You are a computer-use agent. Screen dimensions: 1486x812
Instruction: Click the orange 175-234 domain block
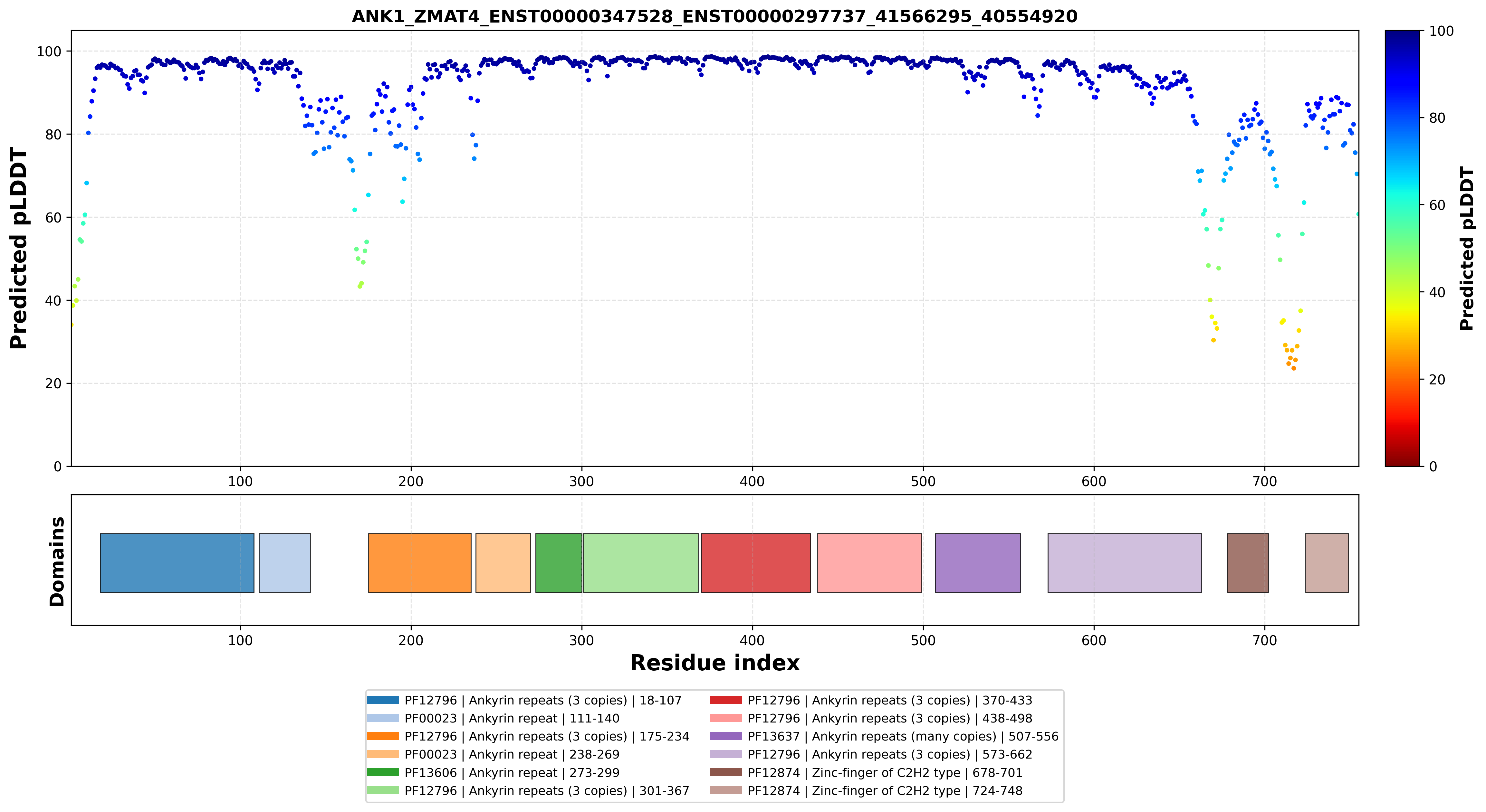[419, 563]
